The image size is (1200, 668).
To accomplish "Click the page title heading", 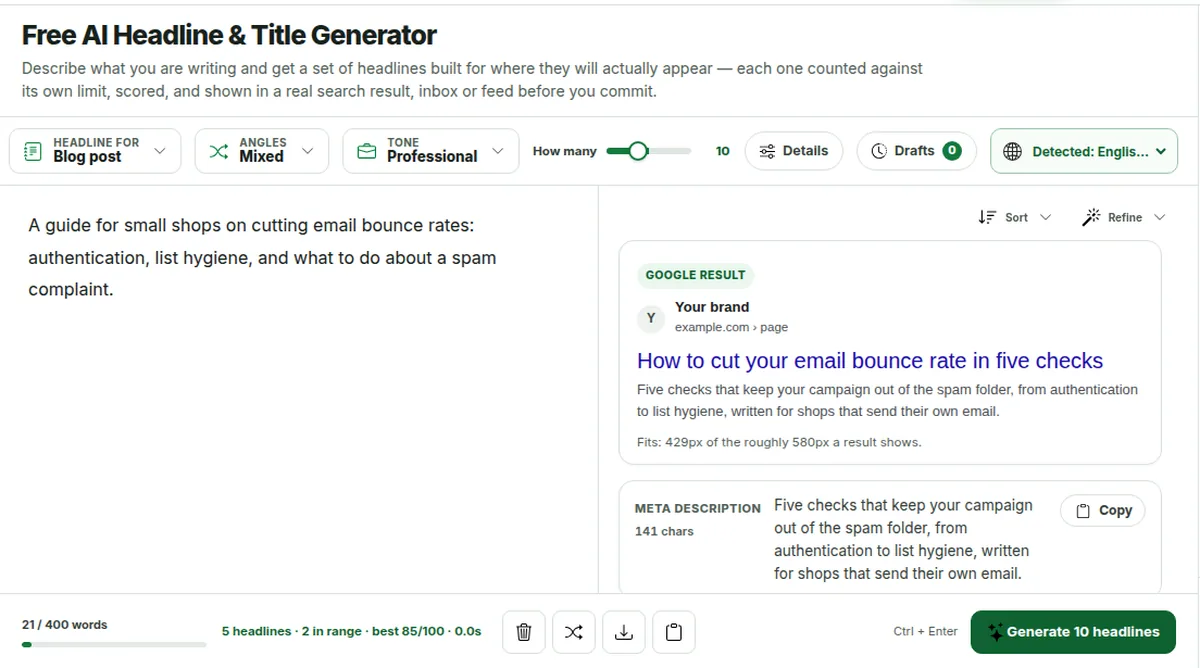I will 229,35.
